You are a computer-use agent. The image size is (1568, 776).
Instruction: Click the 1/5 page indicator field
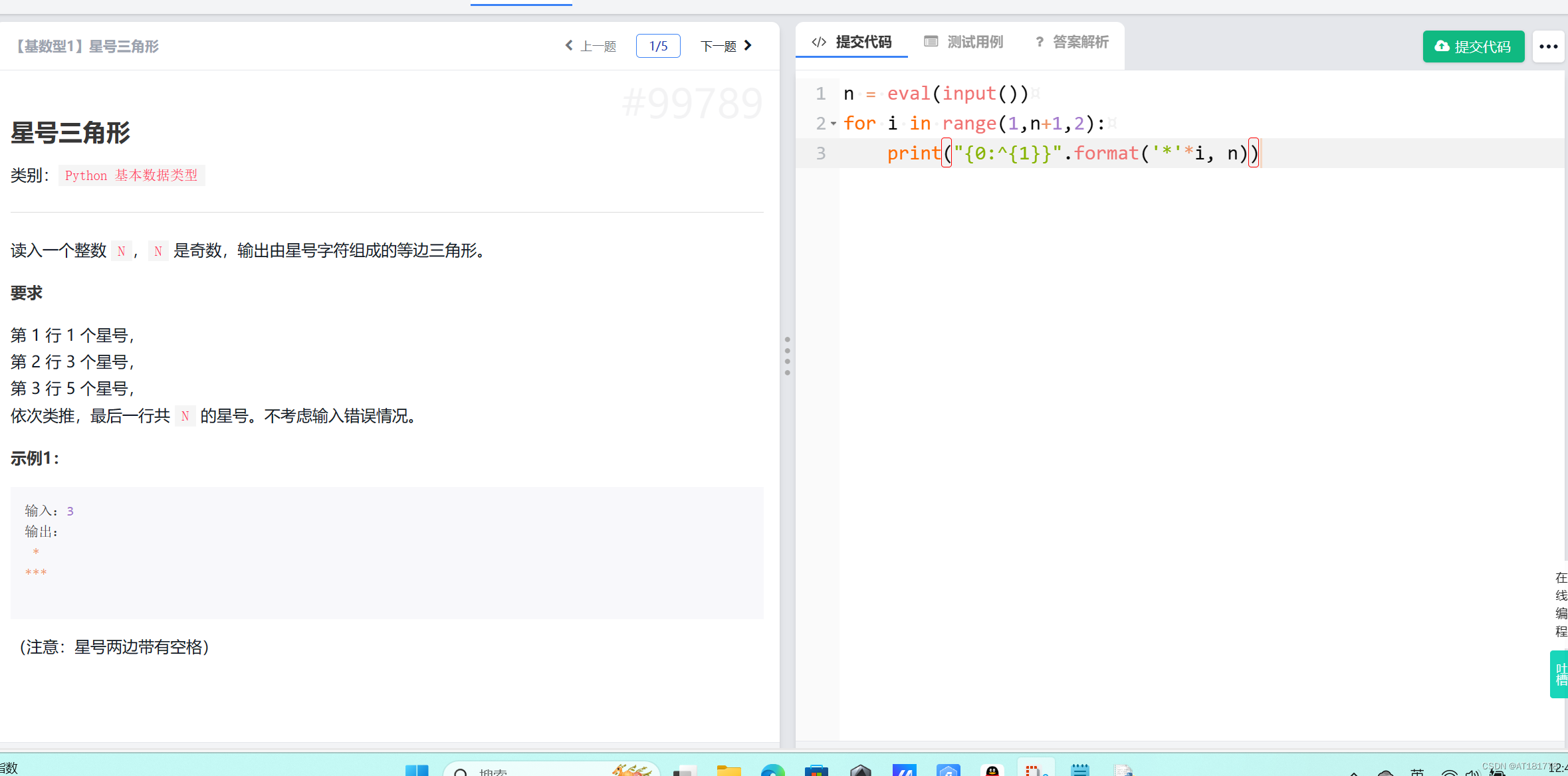(657, 45)
